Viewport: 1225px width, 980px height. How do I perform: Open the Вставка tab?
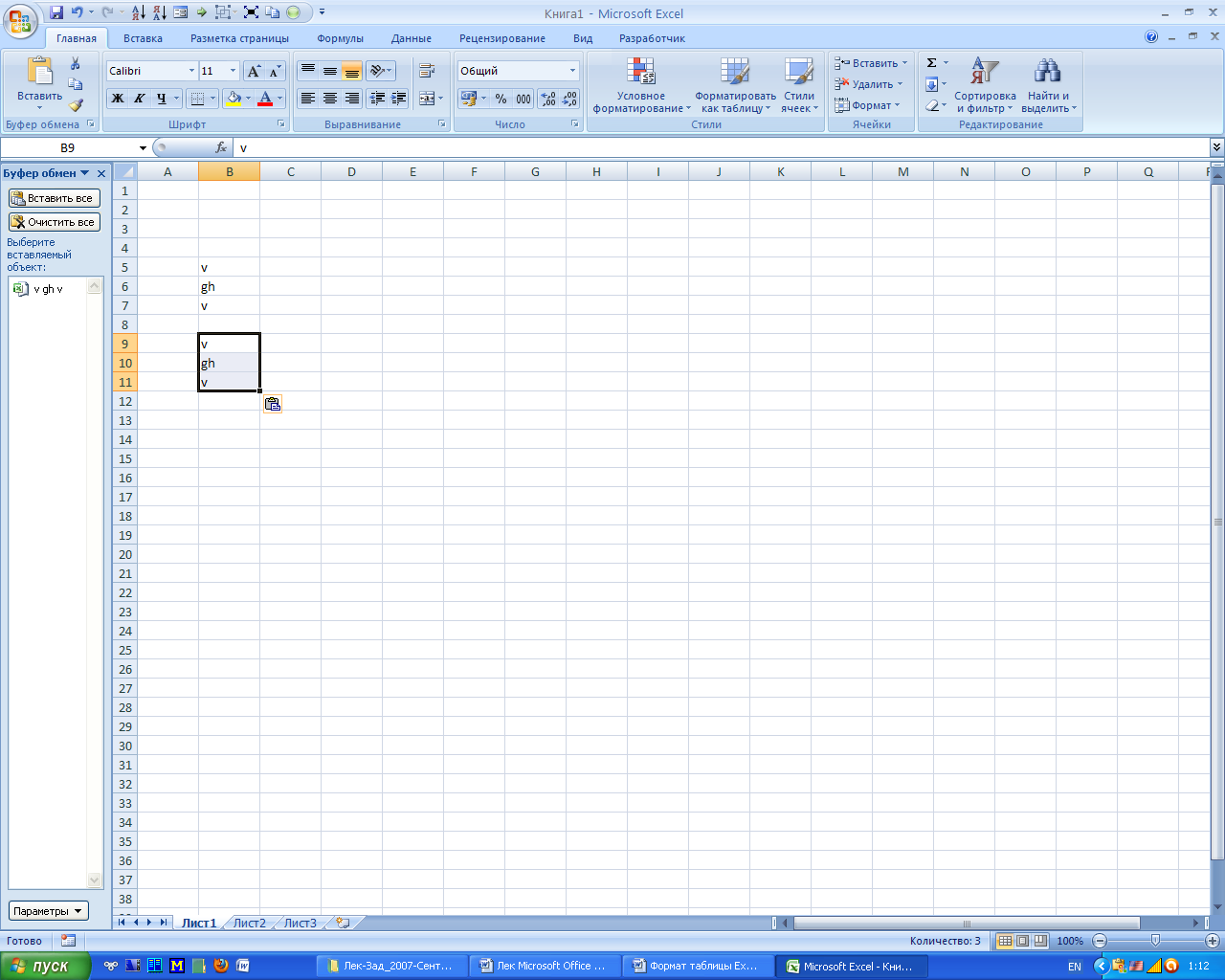(143, 38)
